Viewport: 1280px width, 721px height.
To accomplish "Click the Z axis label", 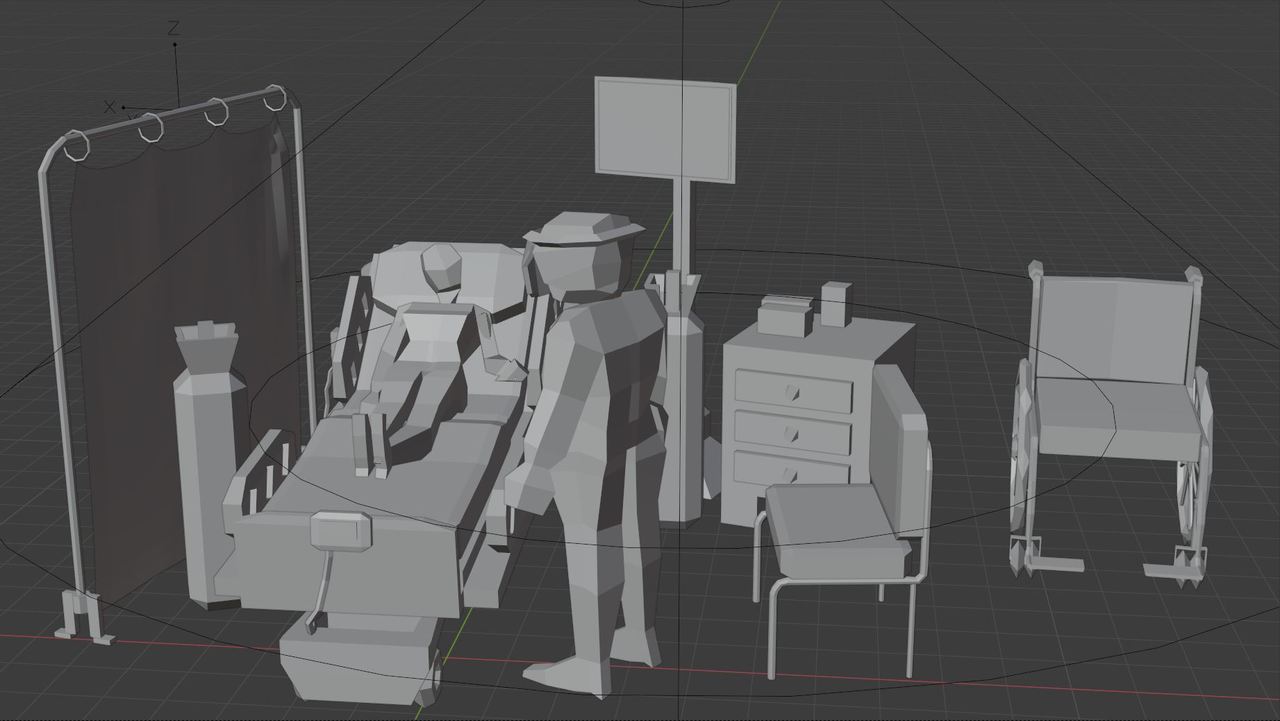I will pyautogui.click(x=173, y=28).
